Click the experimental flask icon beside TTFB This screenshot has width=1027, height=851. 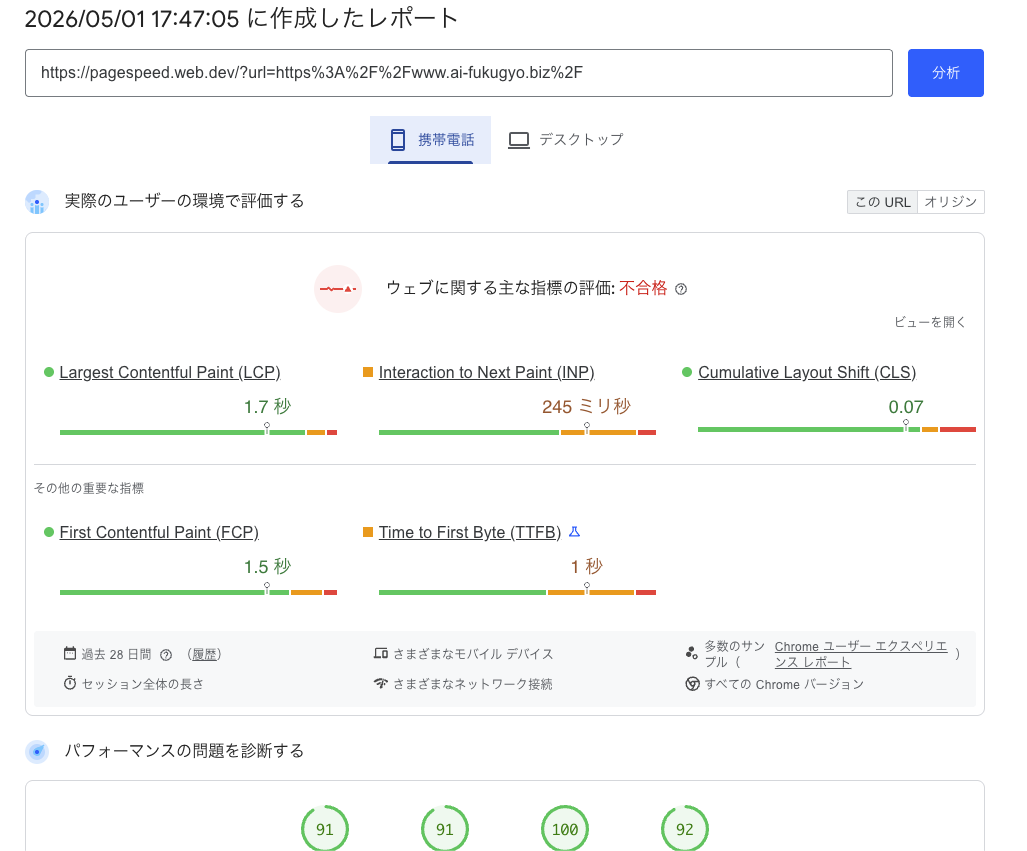(x=574, y=531)
